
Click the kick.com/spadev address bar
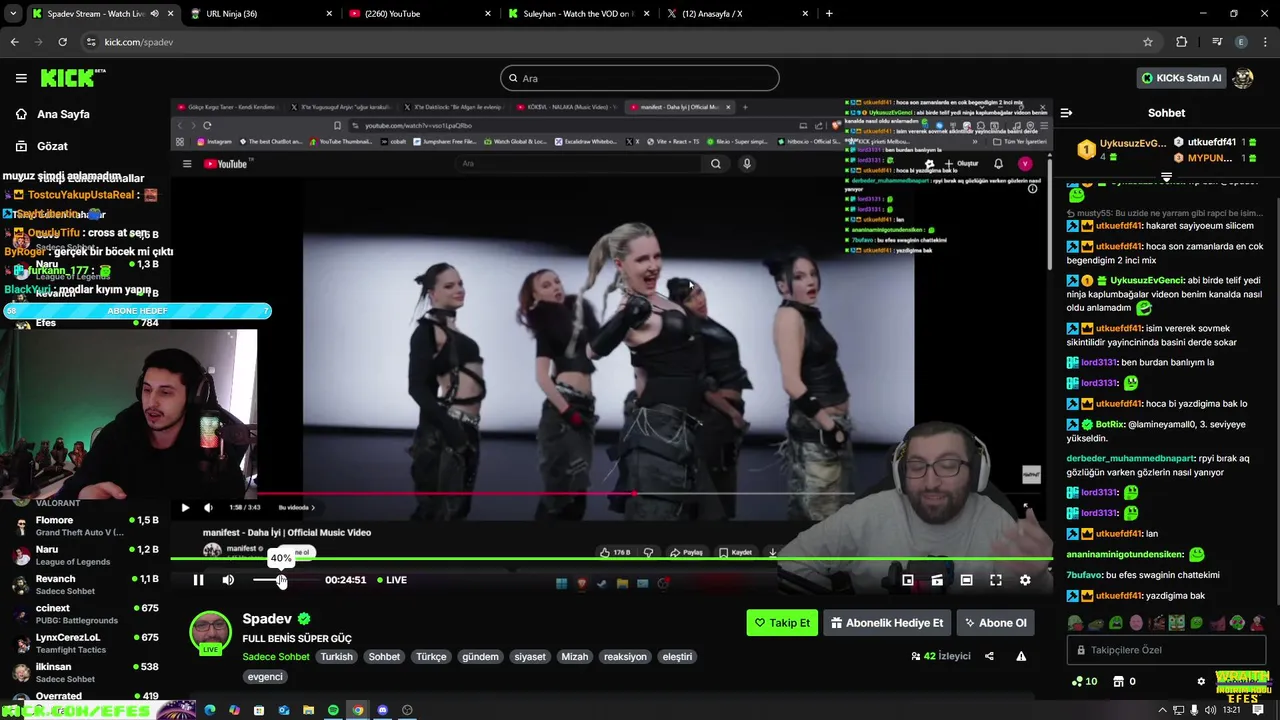620,42
